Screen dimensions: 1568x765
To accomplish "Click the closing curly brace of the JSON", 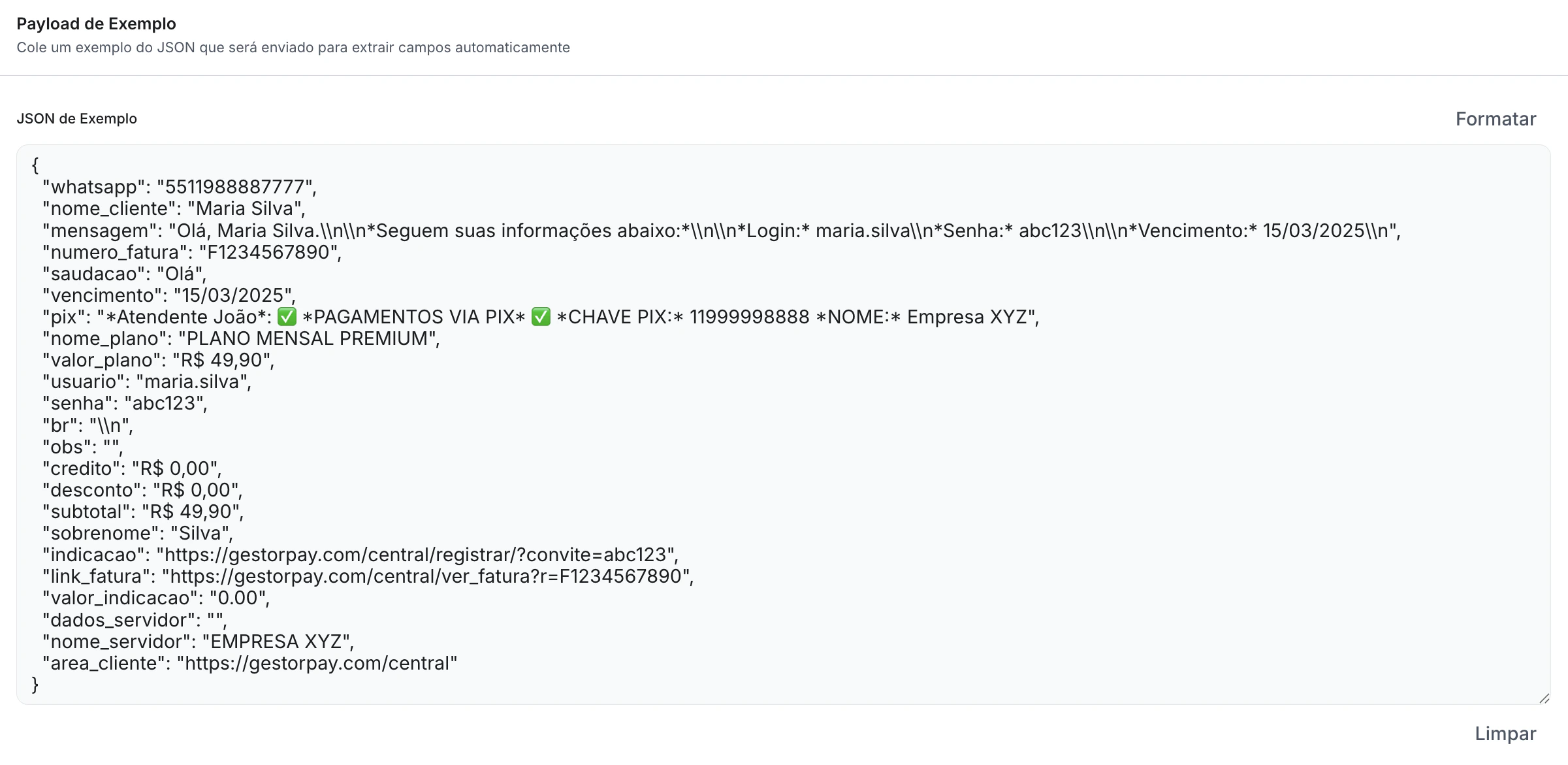I will click(x=34, y=684).
